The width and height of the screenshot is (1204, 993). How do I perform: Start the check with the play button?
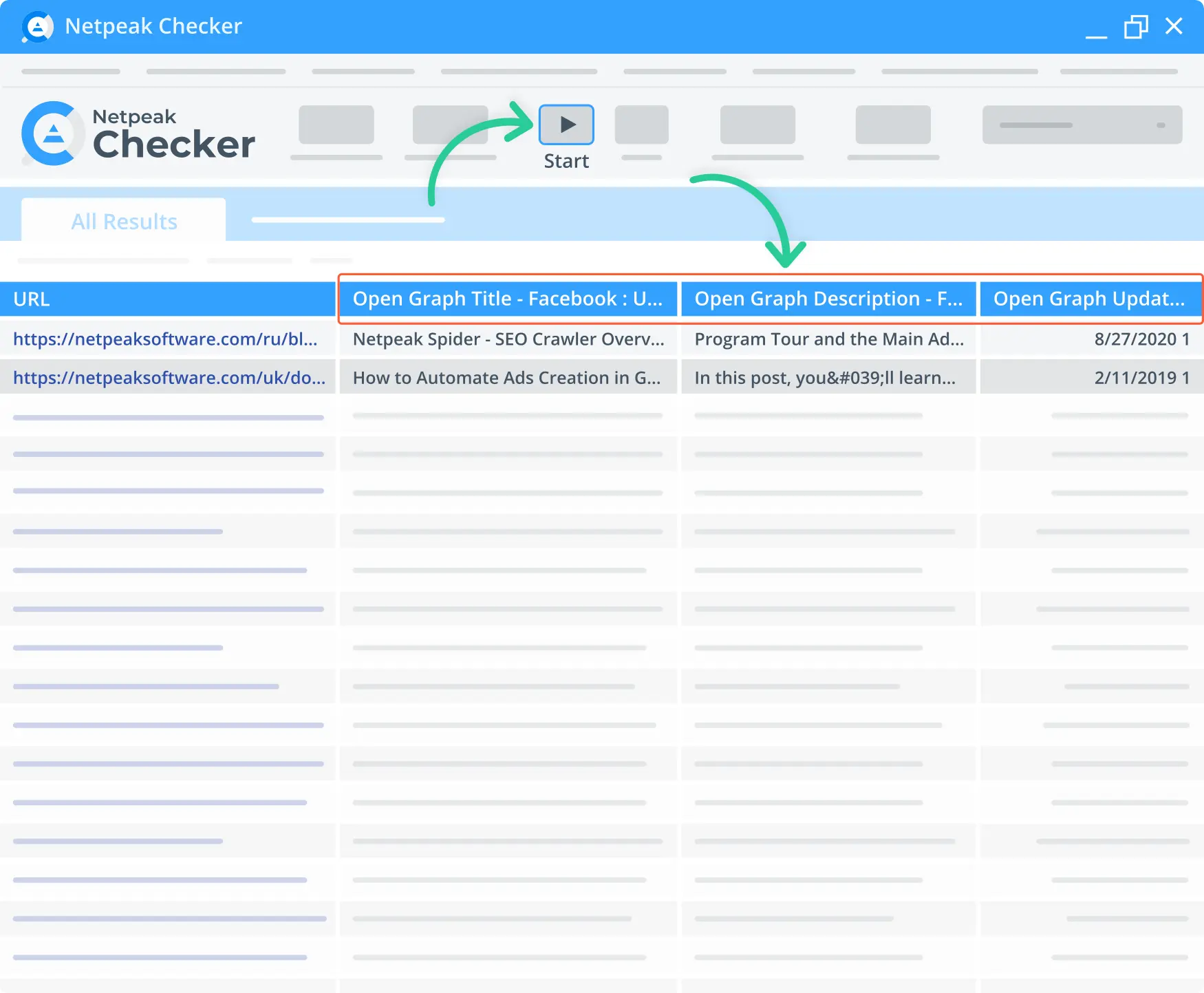(566, 125)
